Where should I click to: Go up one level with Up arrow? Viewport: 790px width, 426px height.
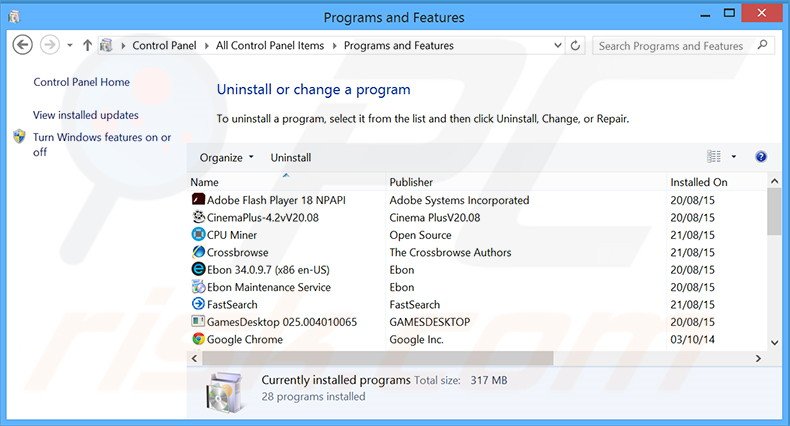pyautogui.click(x=87, y=45)
